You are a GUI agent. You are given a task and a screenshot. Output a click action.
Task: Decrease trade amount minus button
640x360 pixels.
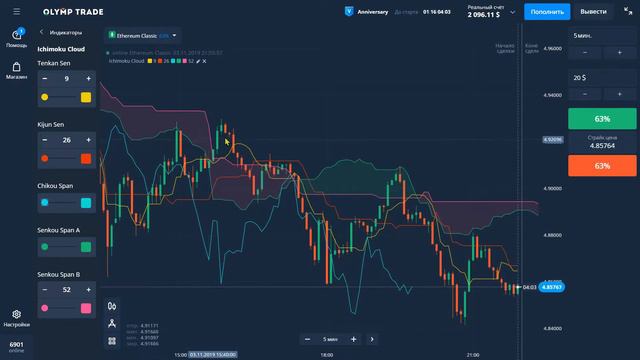click(585, 94)
